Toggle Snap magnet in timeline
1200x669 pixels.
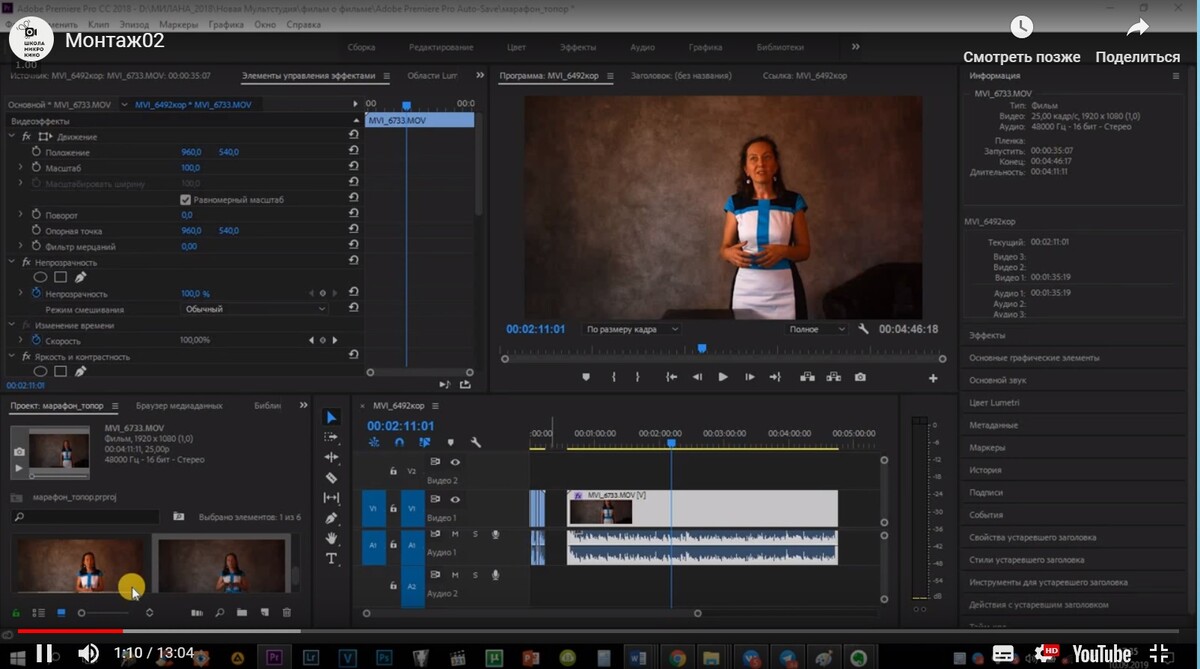(399, 442)
